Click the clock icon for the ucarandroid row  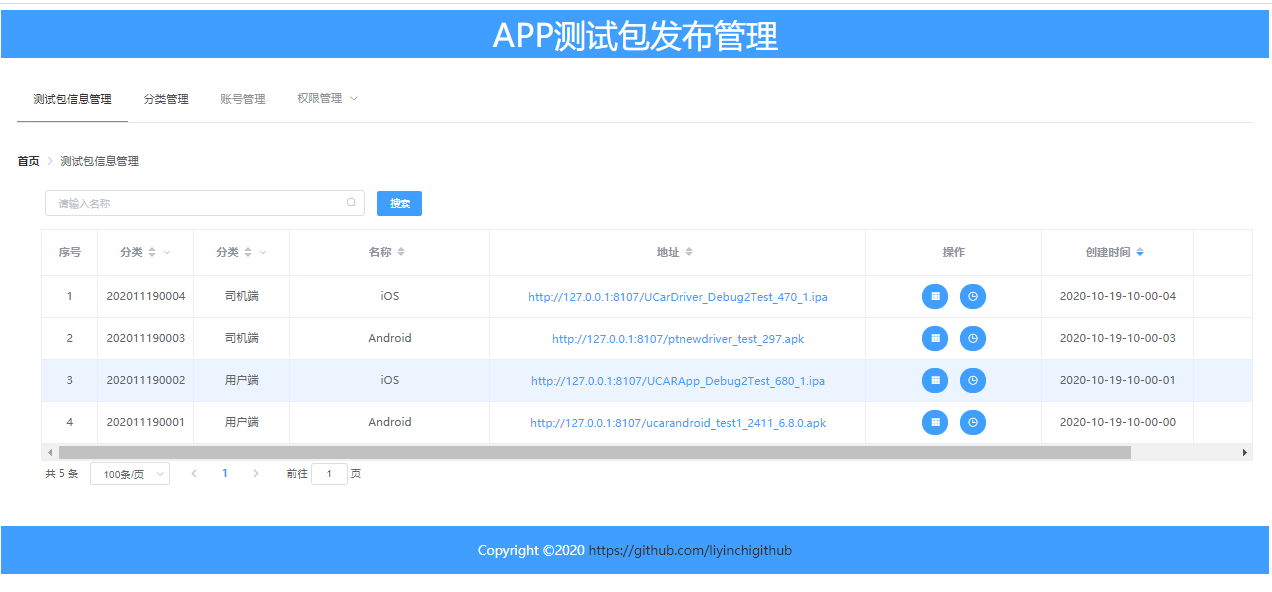pos(973,422)
